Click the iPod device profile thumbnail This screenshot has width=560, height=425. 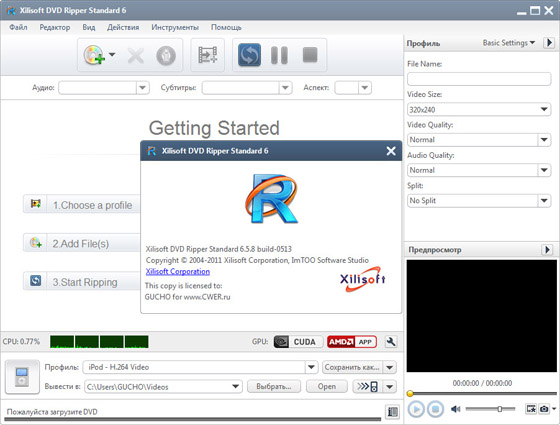coord(22,377)
